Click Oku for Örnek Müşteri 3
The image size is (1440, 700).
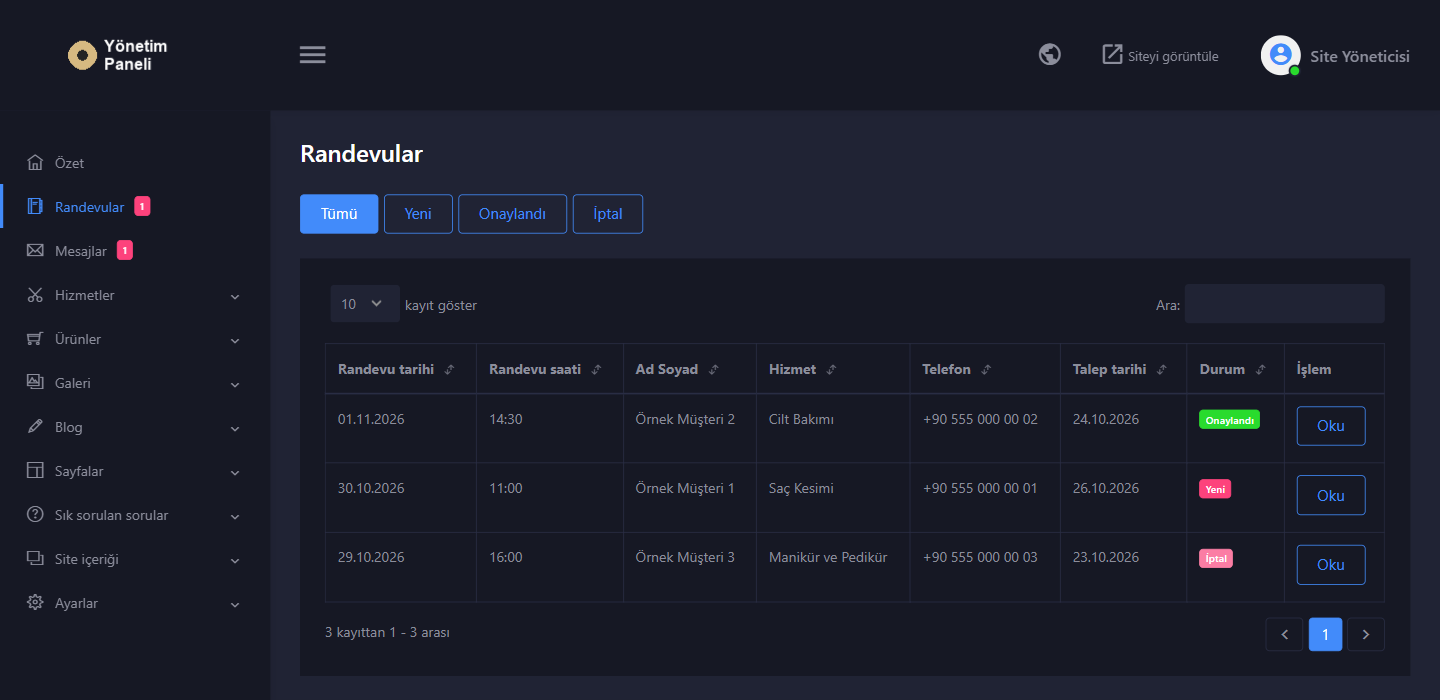(1331, 565)
